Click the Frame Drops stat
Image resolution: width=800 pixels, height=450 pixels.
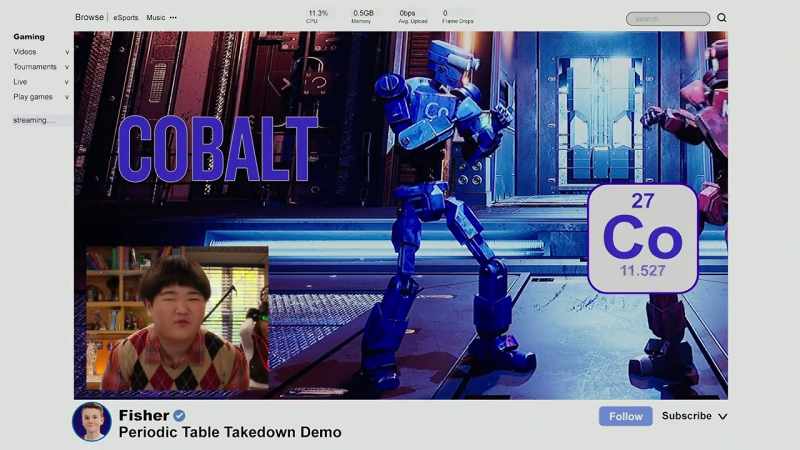458,16
